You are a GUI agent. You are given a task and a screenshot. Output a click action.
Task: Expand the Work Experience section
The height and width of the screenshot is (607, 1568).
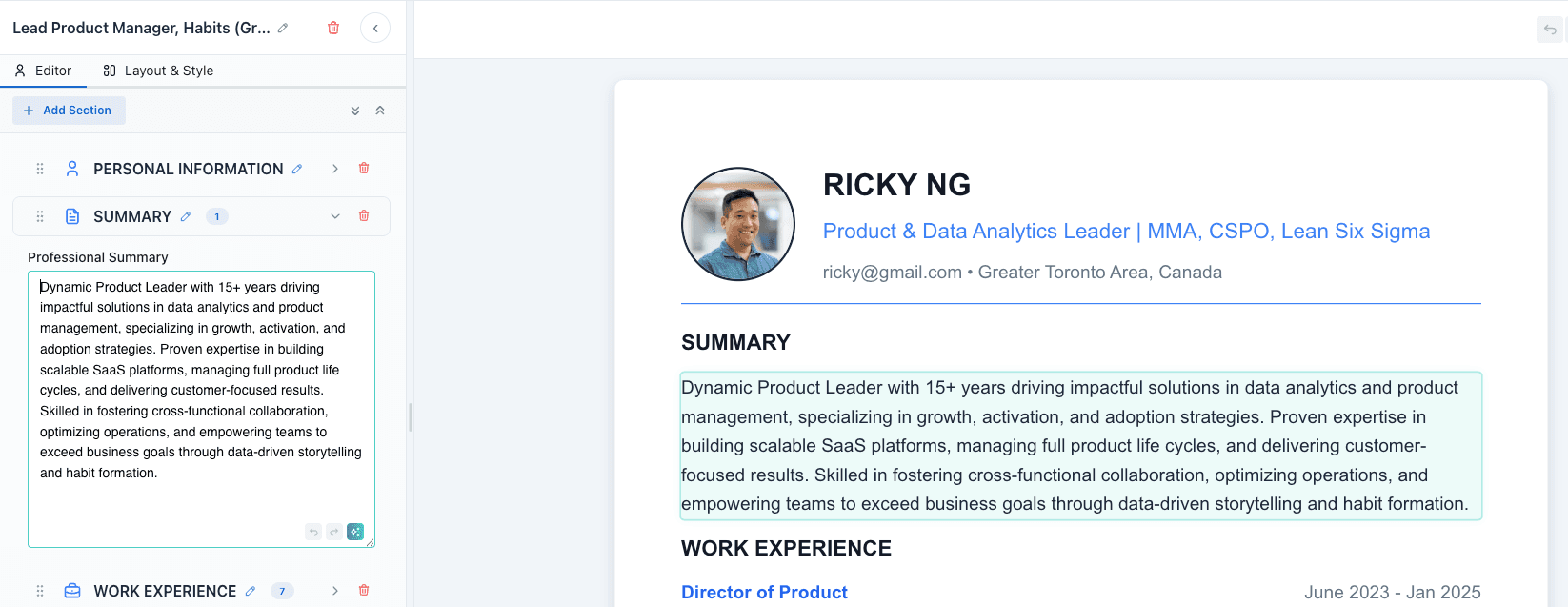click(335, 591)
